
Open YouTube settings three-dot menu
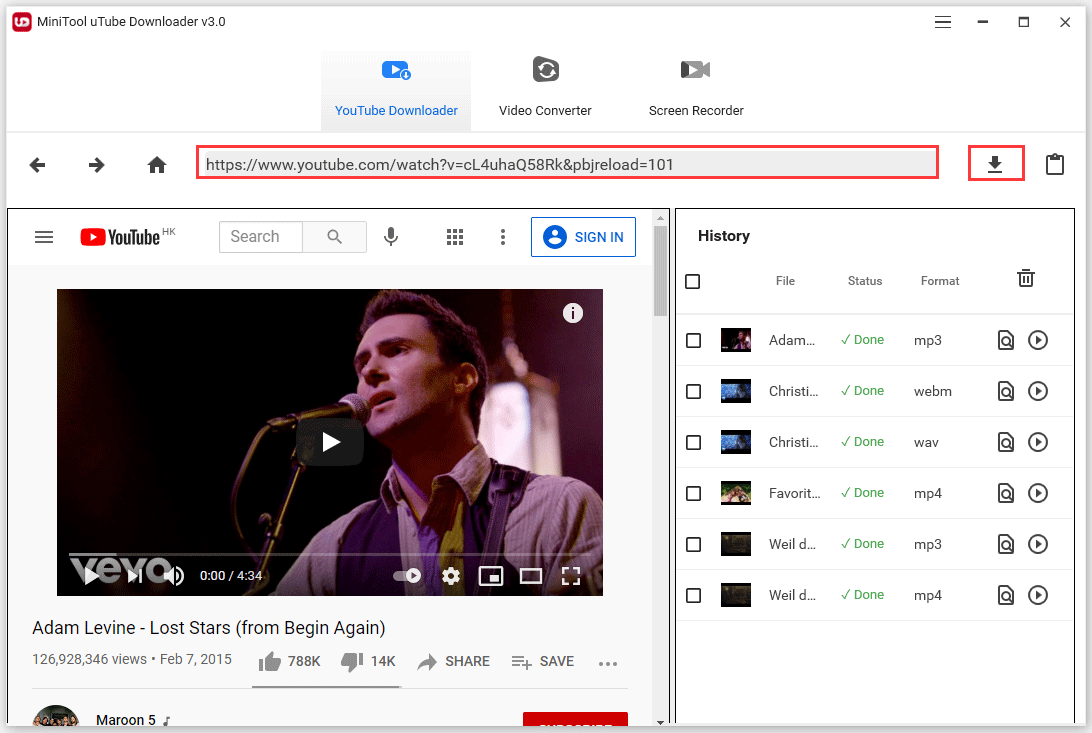(x=503, y=237)
